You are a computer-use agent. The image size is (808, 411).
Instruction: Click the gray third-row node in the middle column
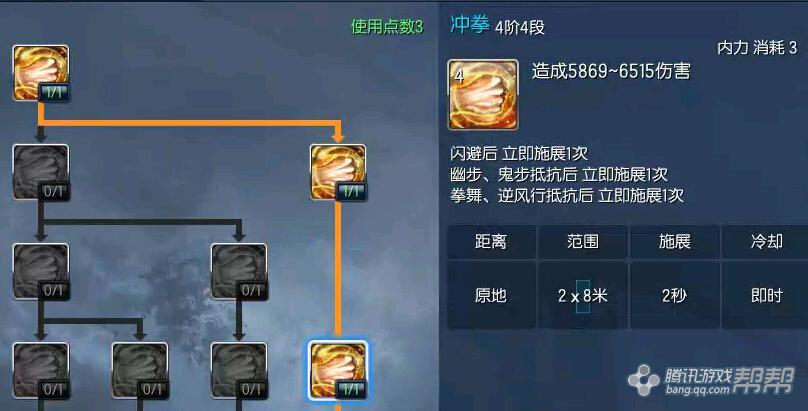239,271
